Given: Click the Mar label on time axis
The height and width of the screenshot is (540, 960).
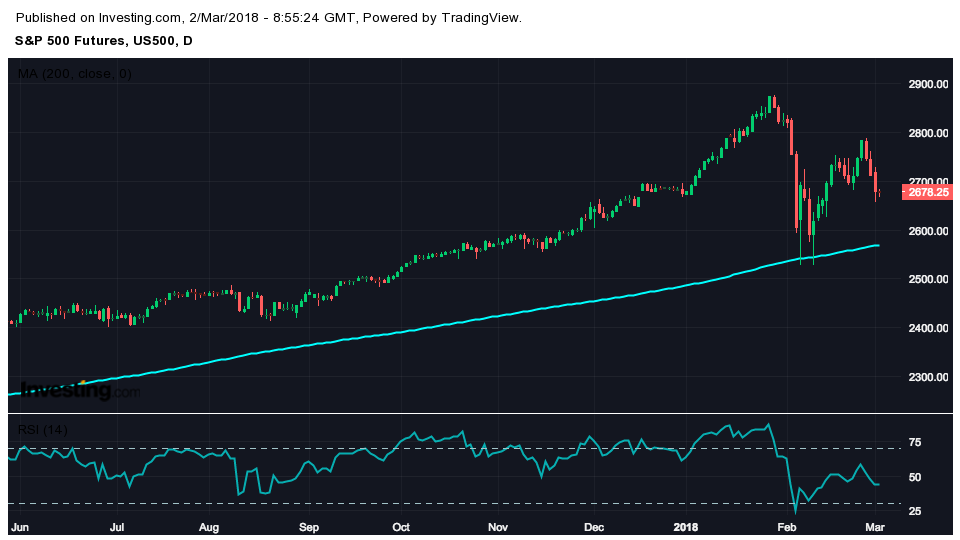Looking at the screenshot, I should coord(876,527).
